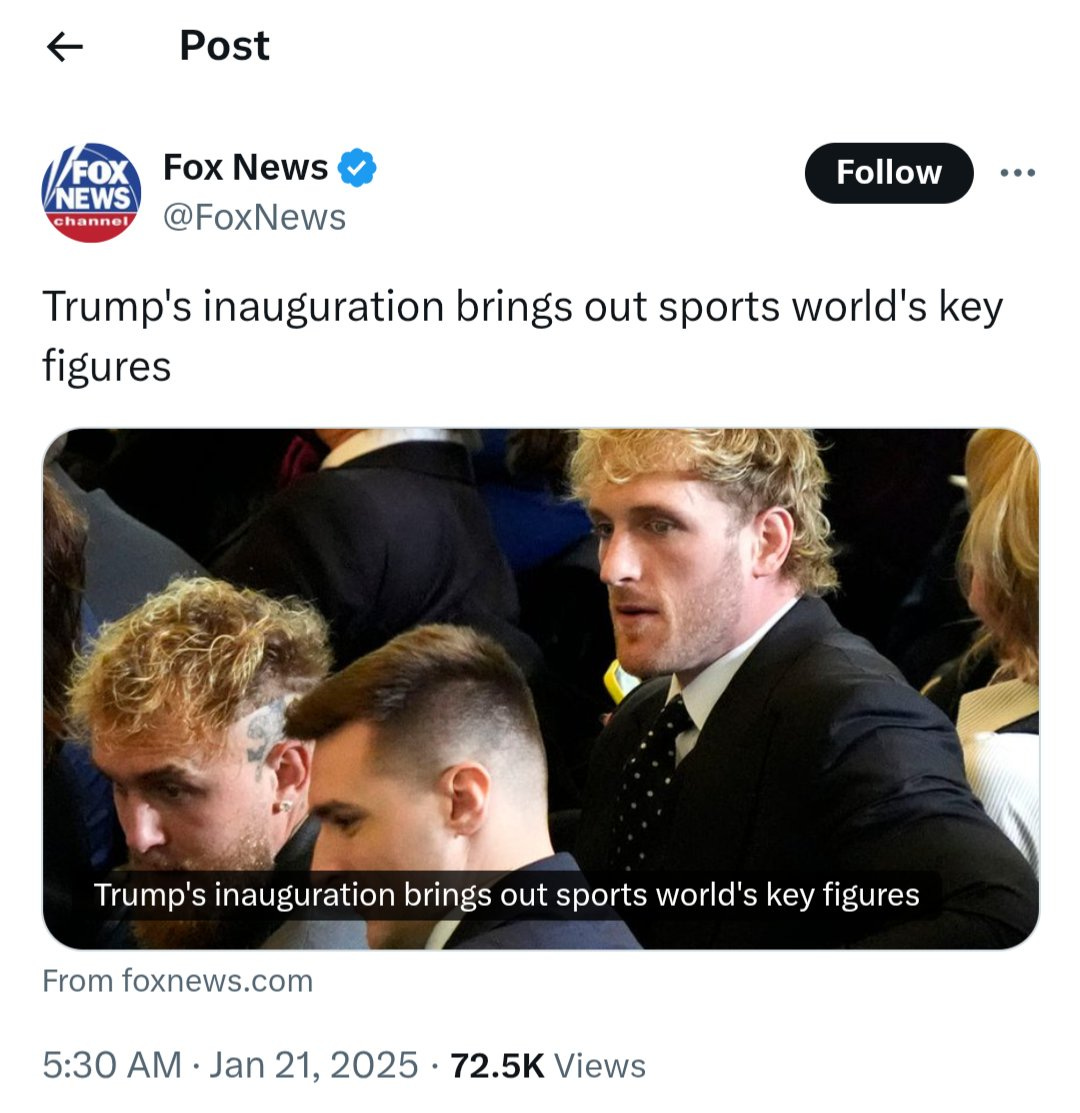The width and height of the screenshot is (1080, 1113).
Task: Click the word "figures" in post text
Action: click(106, 367)
